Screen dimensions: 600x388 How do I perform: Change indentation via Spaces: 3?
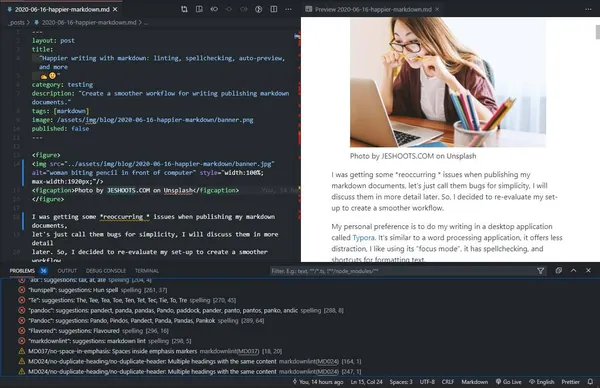pos(401,382)
